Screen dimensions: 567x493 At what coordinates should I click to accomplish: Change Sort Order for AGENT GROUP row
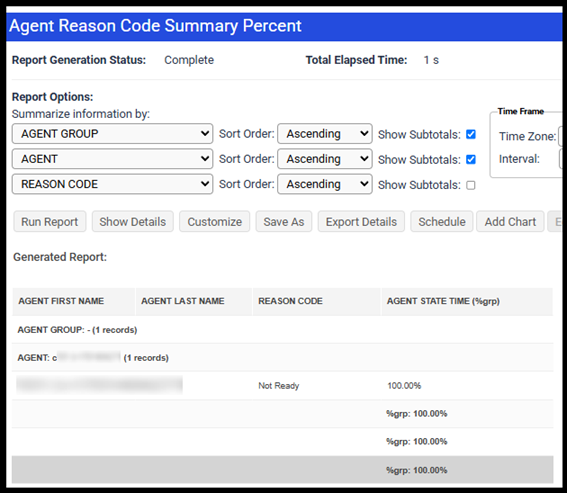[325, 134]
